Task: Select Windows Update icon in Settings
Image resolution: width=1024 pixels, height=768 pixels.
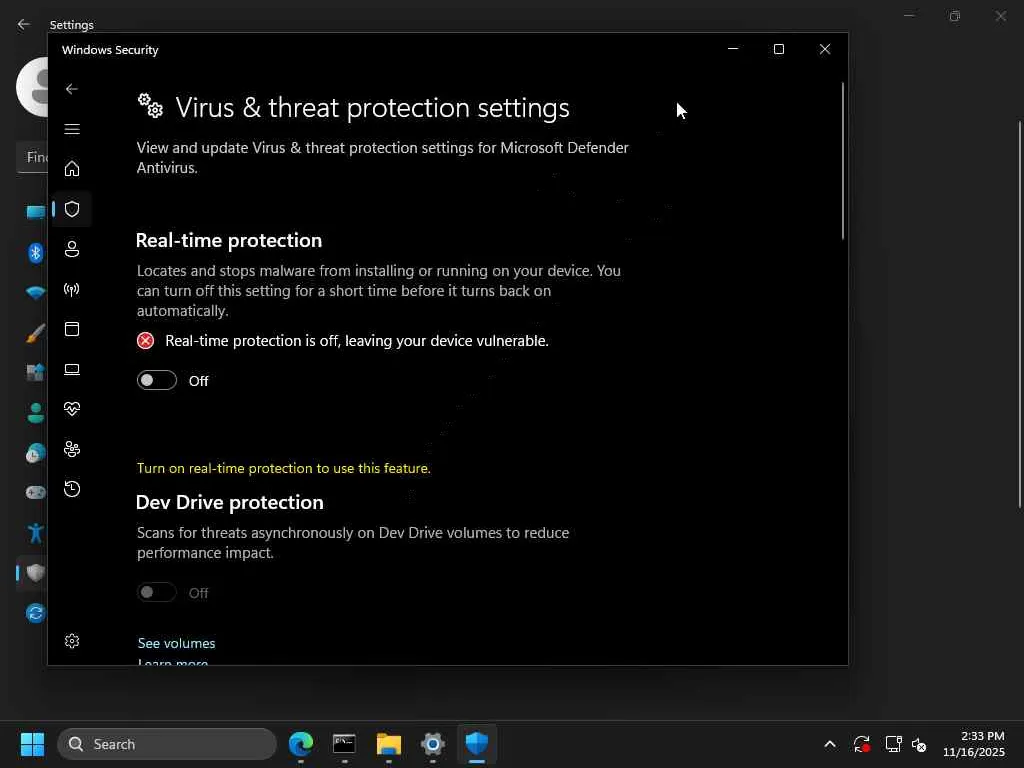Action: coord(35,613)
